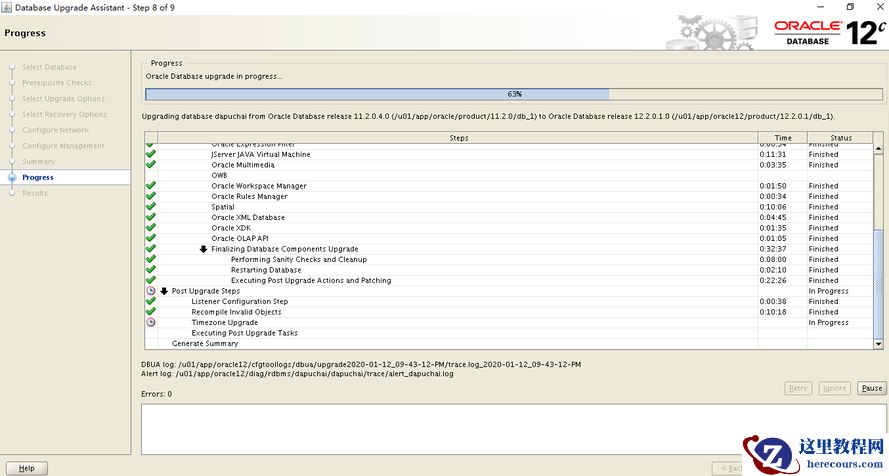Click green checkmark for Spatial row
The image size is (889, 476).
click(x=150, y=206)
